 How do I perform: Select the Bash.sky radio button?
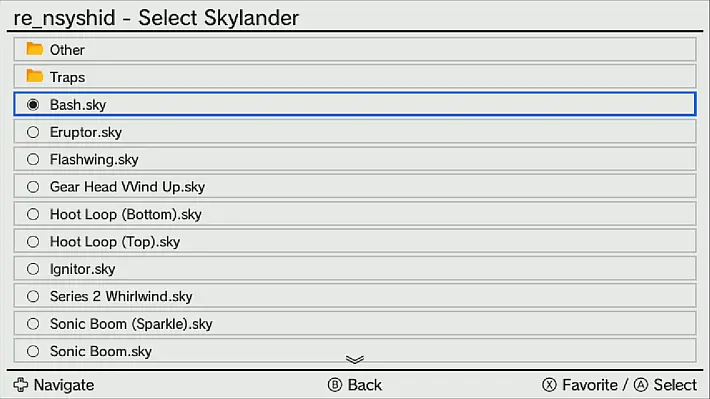pos(33,105)
